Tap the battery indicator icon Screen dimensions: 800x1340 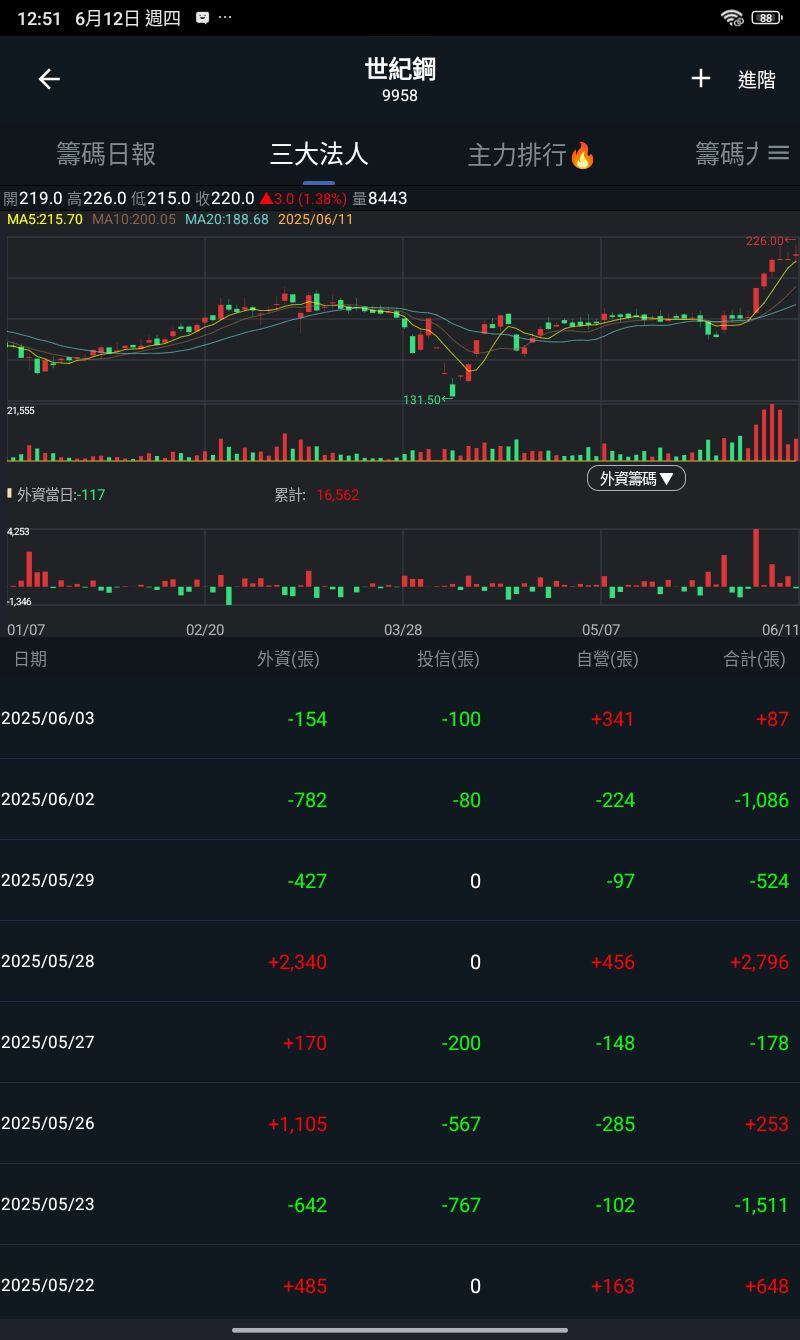(767, 18)
